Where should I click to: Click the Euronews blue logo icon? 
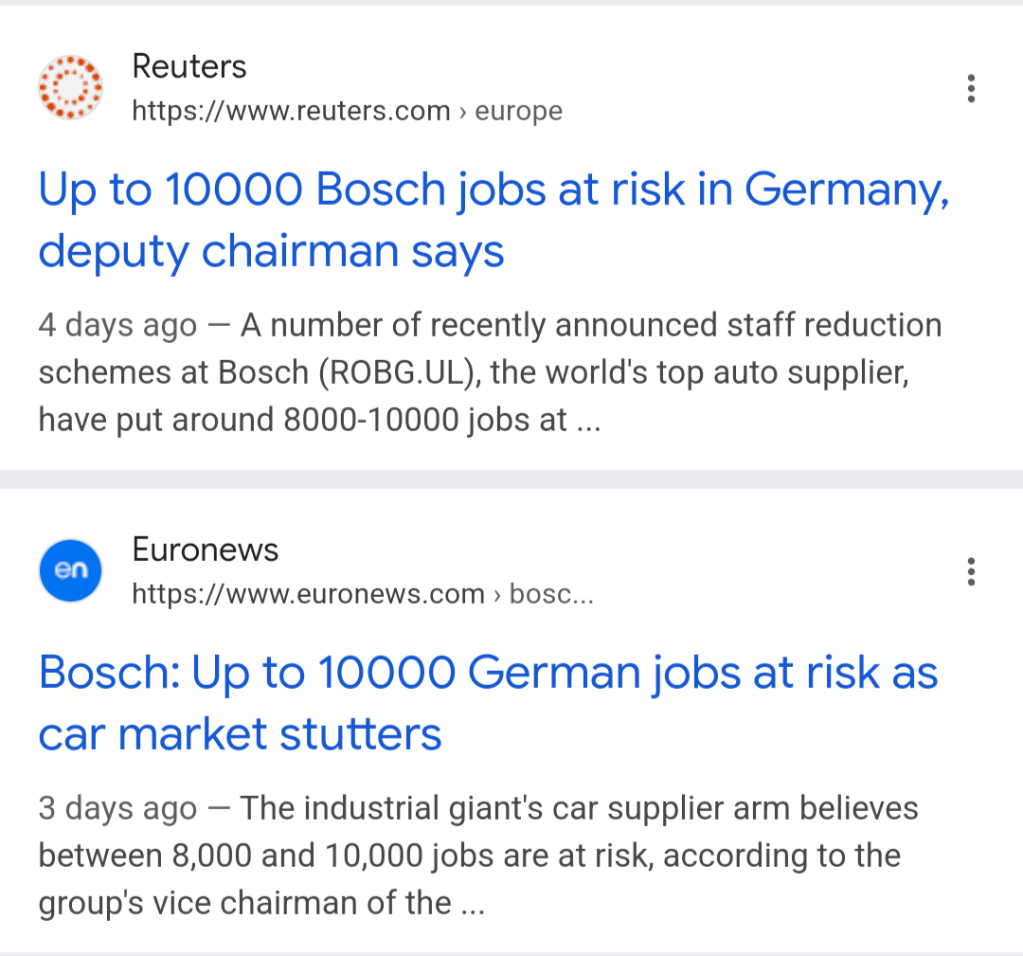(70, 571)
